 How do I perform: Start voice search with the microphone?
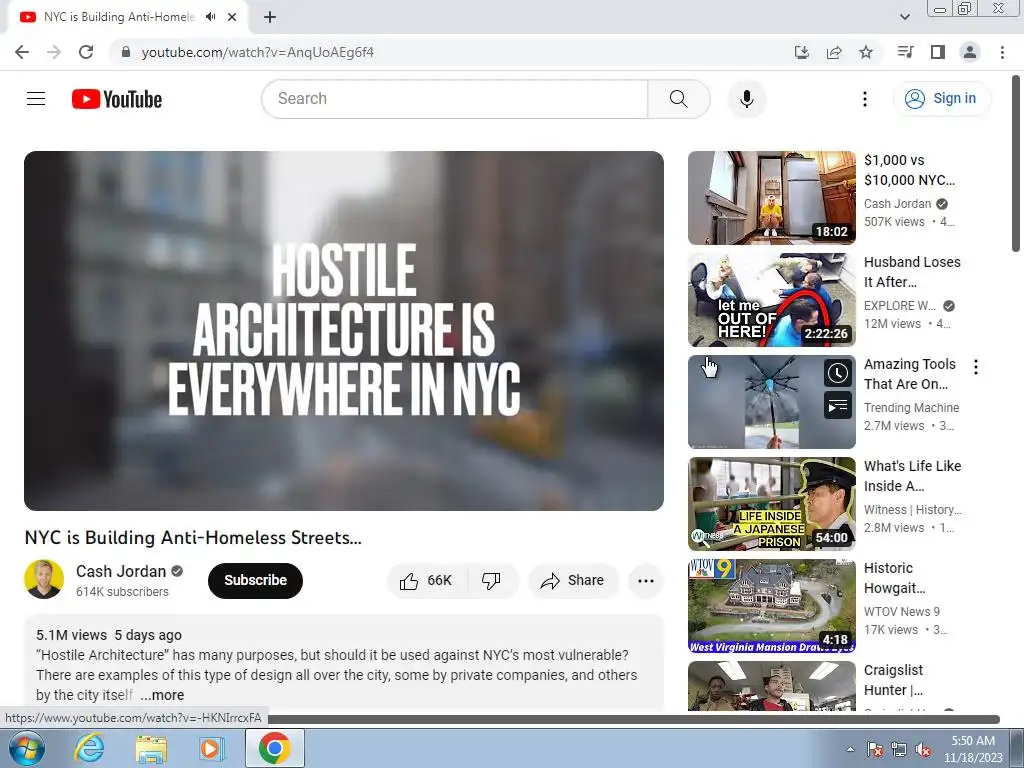coord(746,99)
